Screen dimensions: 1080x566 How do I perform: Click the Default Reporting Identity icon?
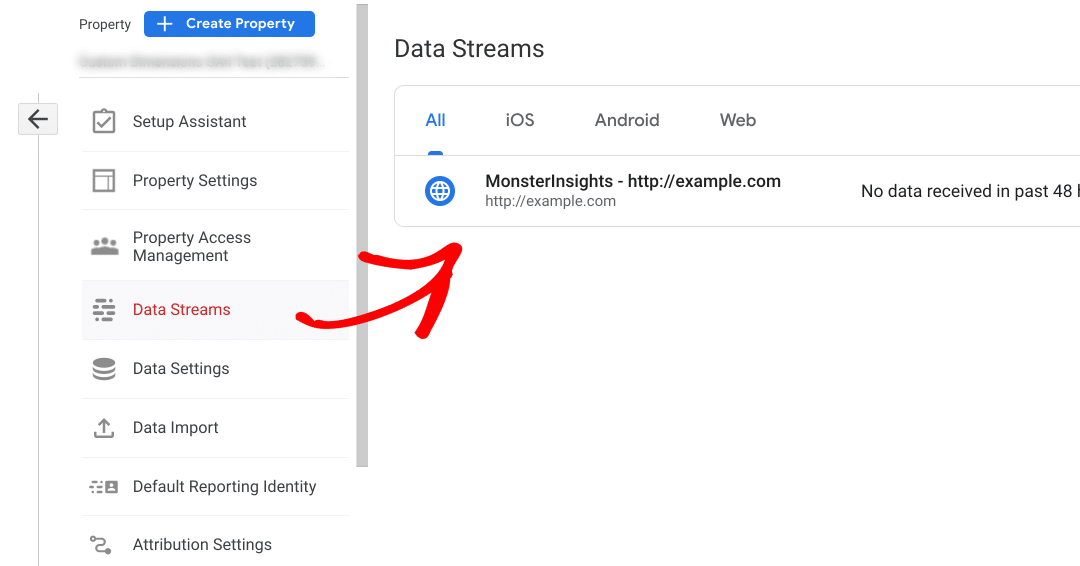pyautogui.click(x=104, y=487)
